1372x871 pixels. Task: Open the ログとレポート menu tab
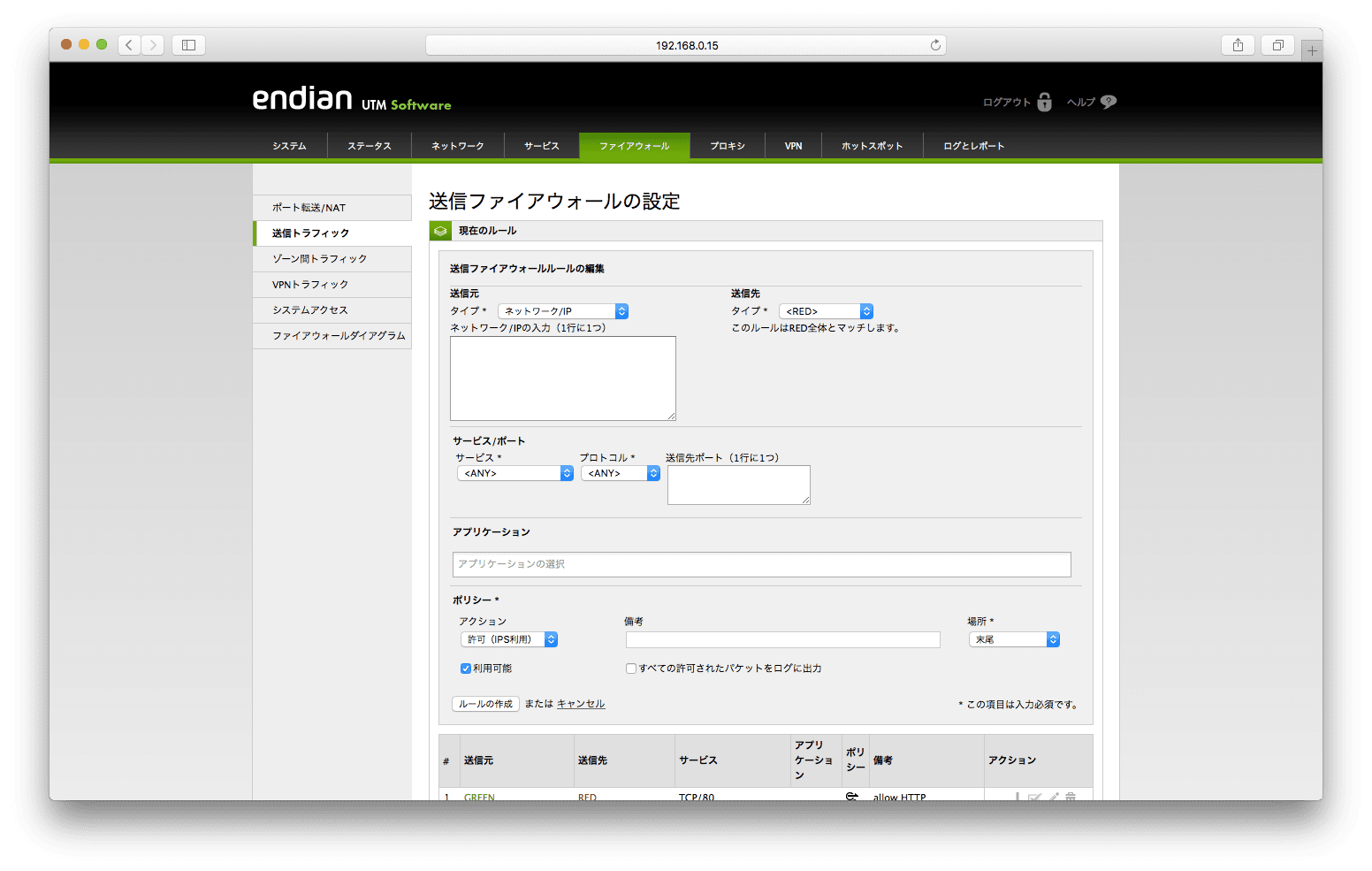(x=974, y=146)
